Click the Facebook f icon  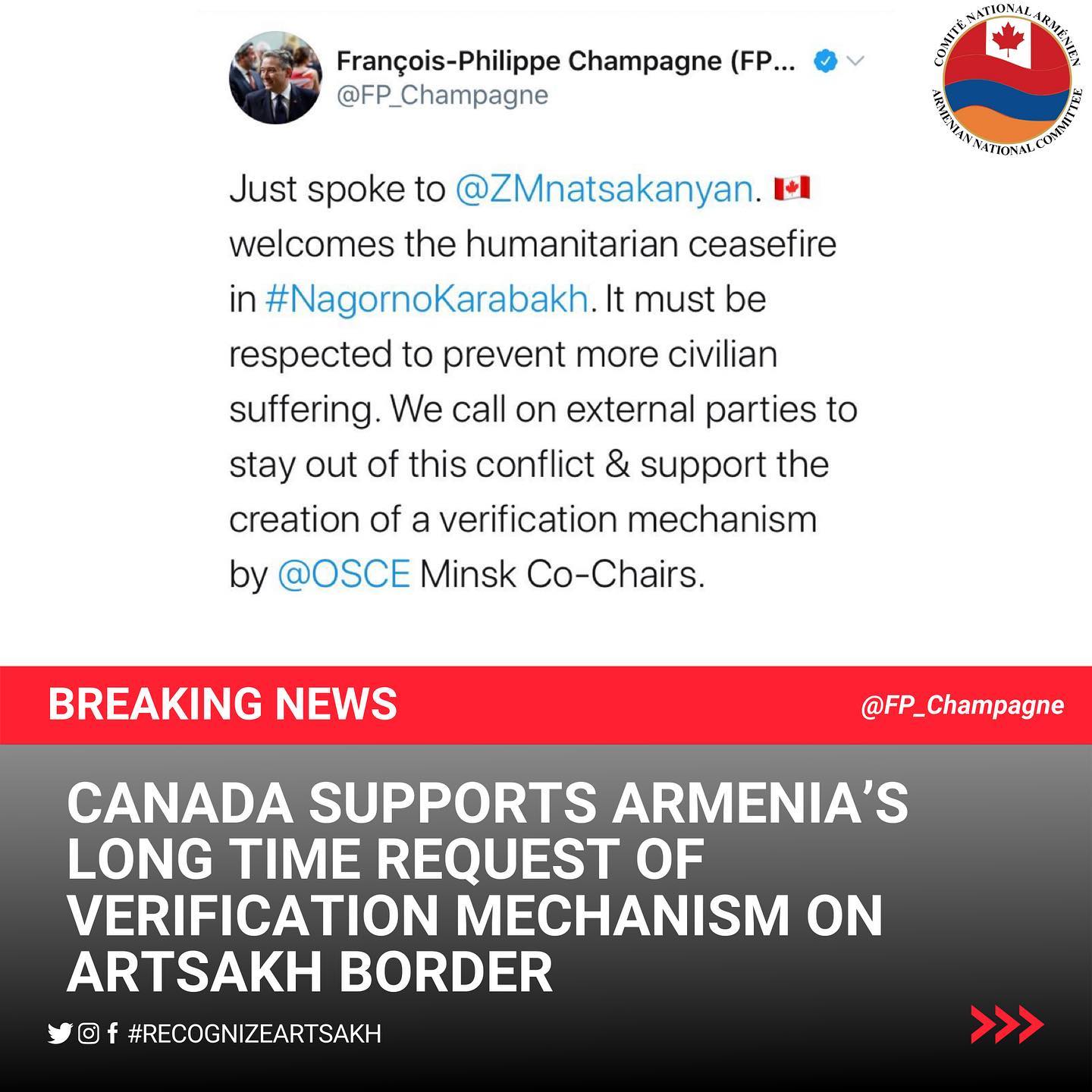[112, 1034]
